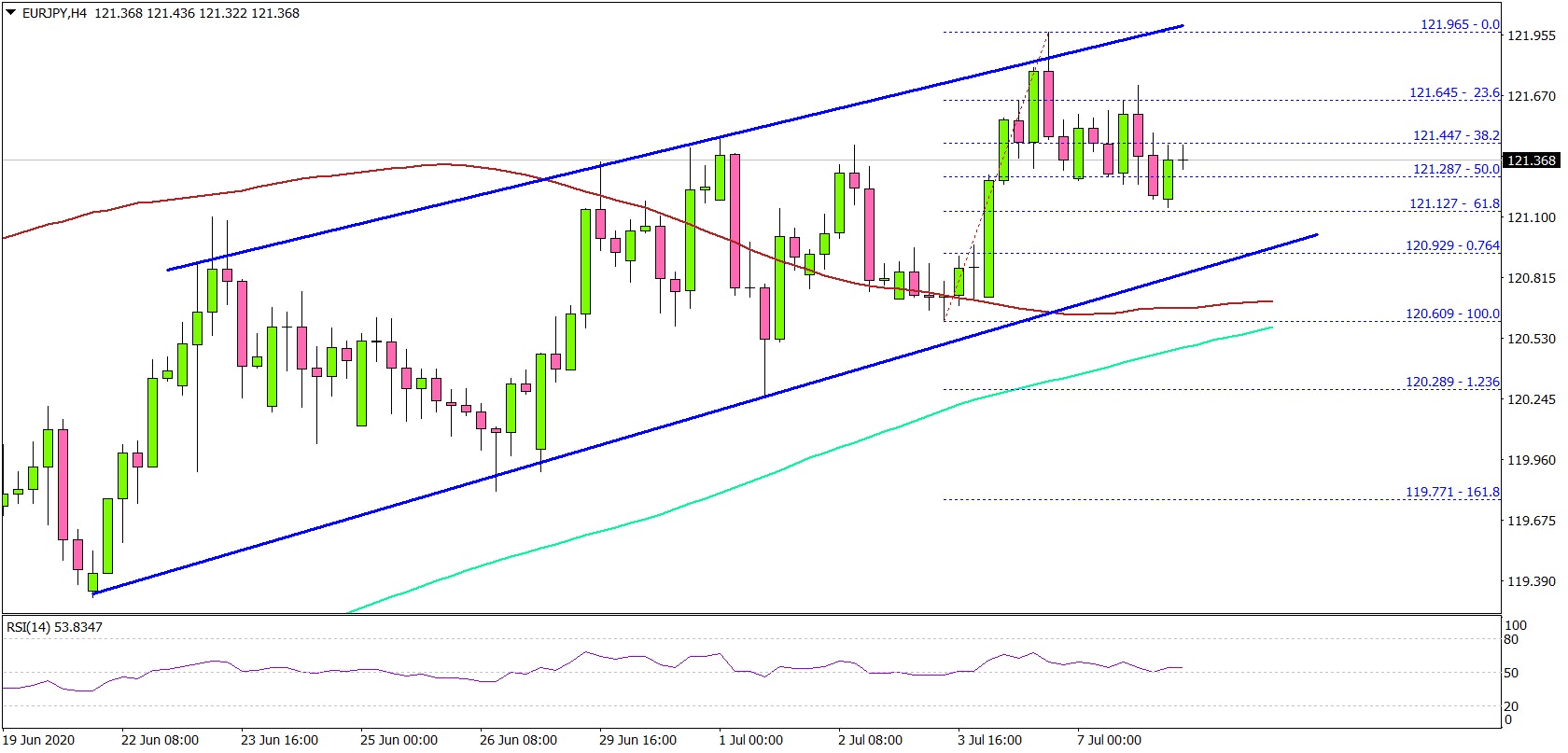Viewport: 1568px width, 753px height.
Task: Click the RSI(14) 53.8347 indicator label
Action: coord(54,627)
